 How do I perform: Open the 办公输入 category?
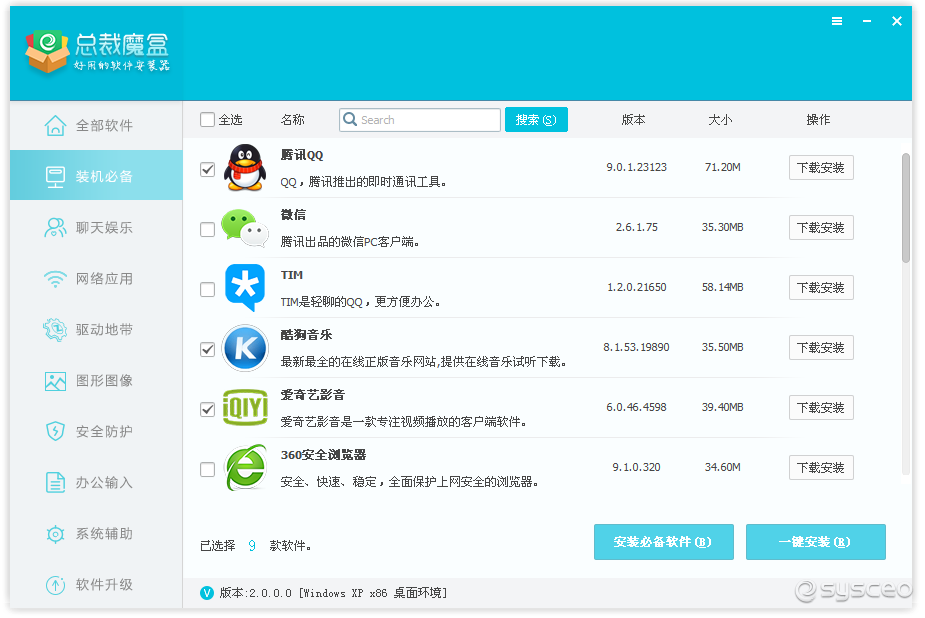96,482
